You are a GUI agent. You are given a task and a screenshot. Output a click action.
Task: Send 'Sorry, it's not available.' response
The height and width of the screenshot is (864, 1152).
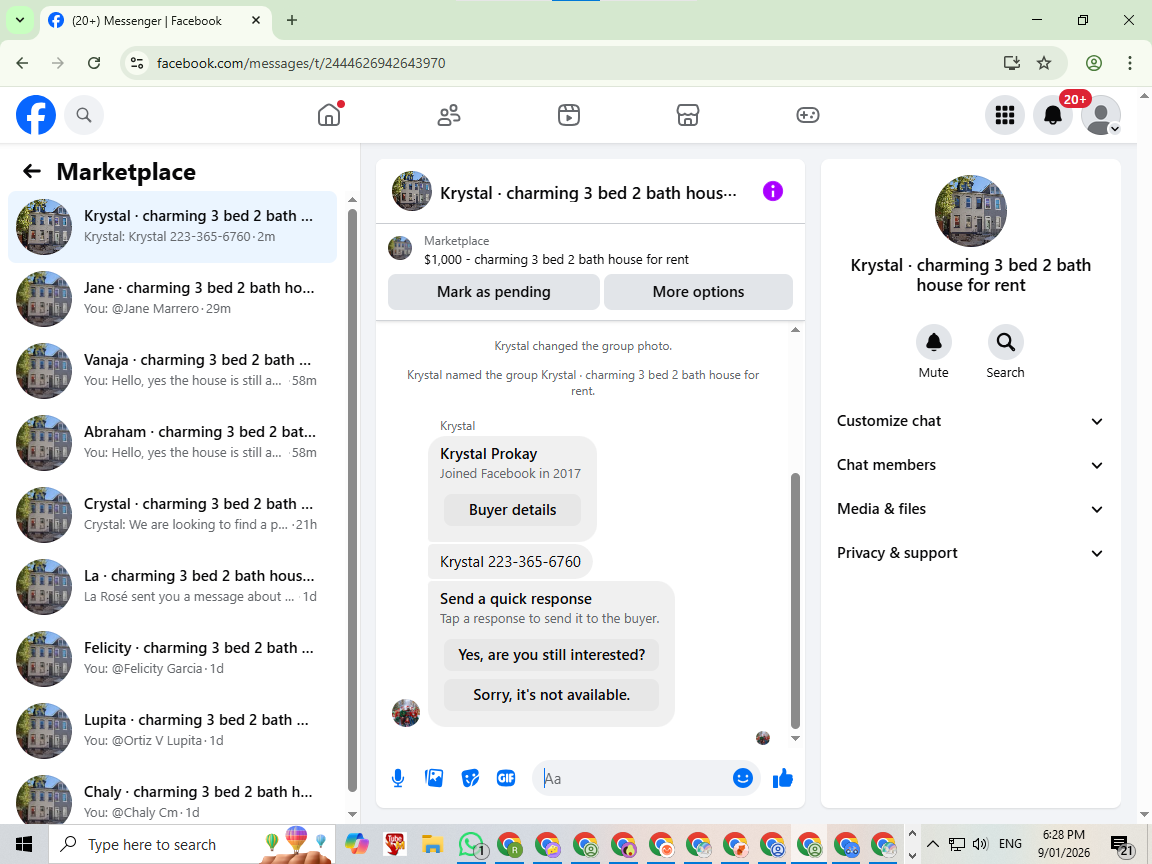551,695
